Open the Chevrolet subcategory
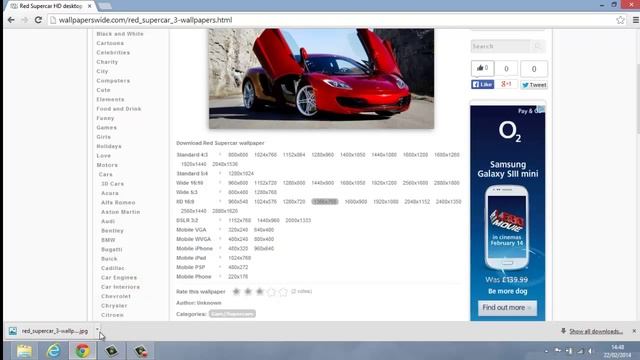This screenshot has height=360, width=640. [x=116, y=297]
